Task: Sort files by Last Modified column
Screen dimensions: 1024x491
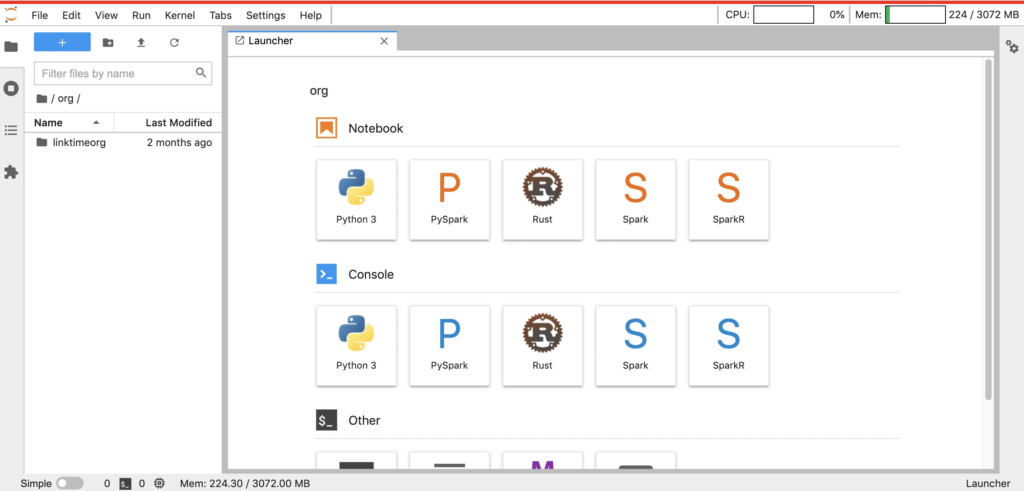Action: coord(168,123)
